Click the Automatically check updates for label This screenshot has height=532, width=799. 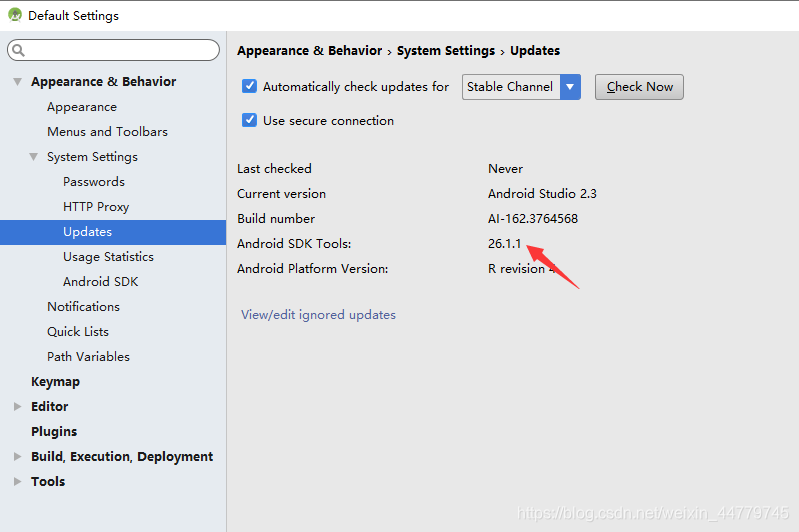pos(356,87)
